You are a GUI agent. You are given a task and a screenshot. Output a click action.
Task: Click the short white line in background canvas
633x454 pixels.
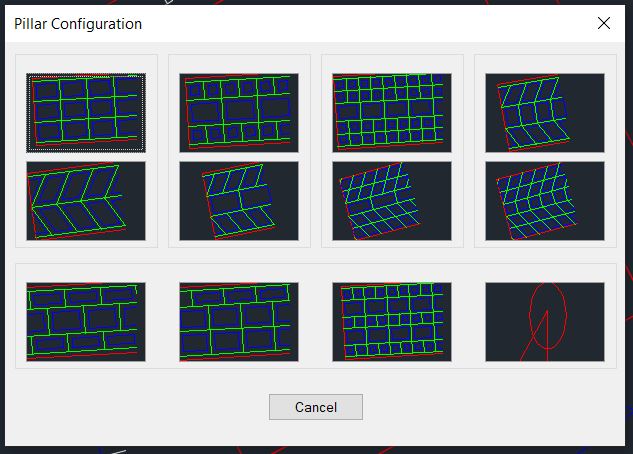click(118, 451)
